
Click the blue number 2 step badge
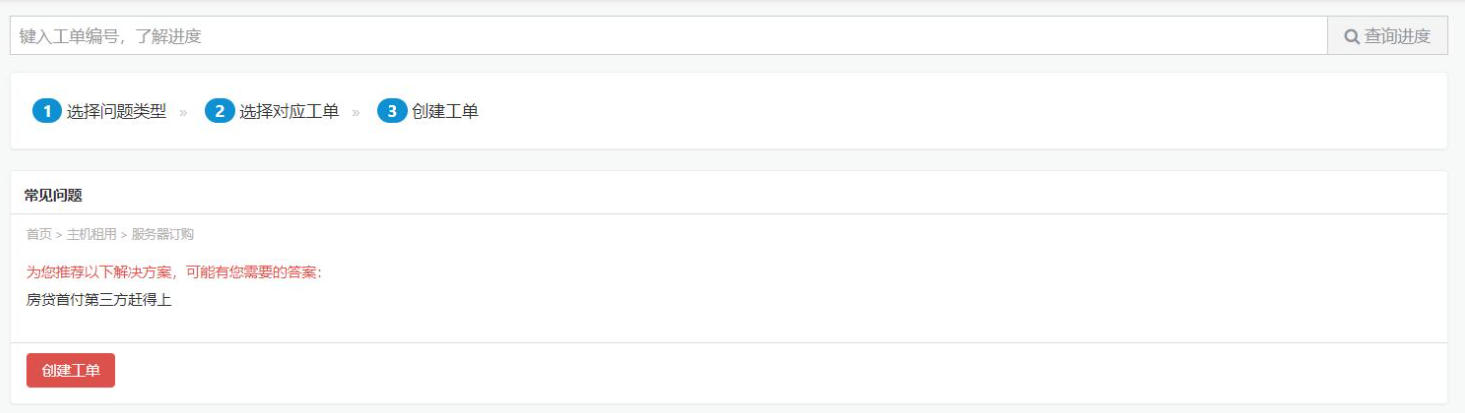coord(219,111)
